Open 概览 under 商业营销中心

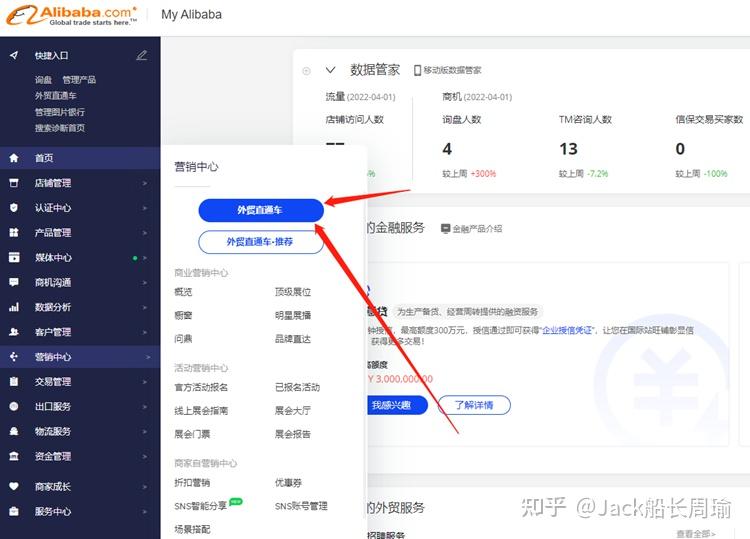[183, 292]
